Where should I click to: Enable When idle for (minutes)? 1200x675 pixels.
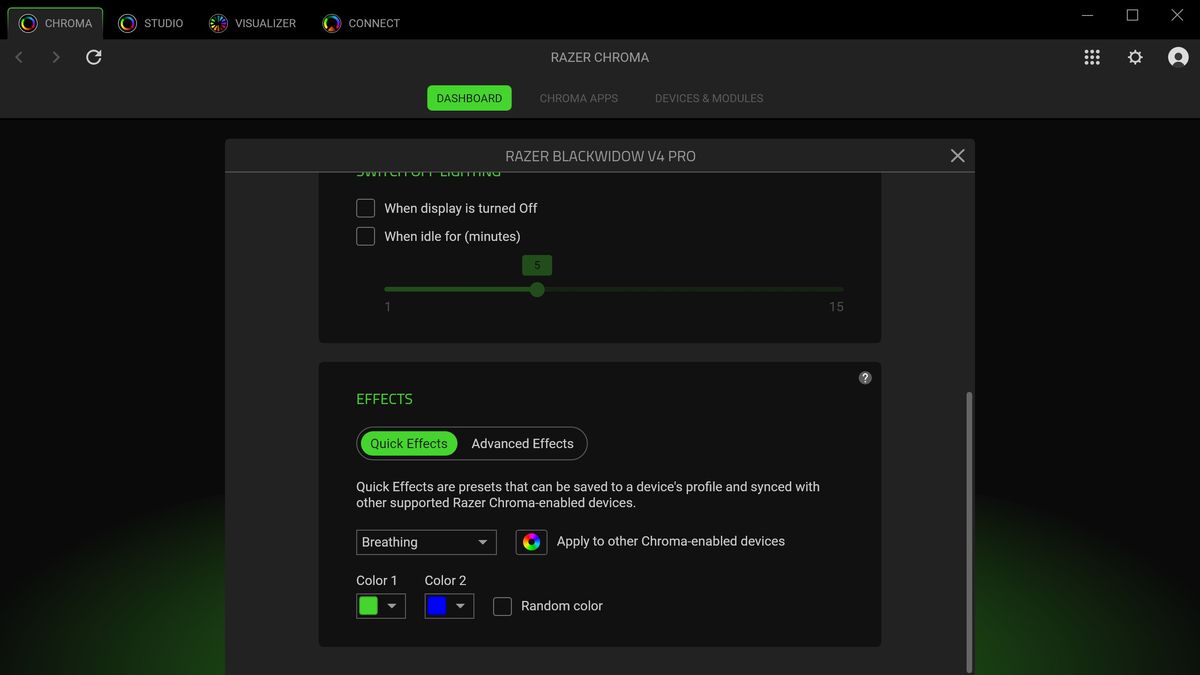(x=365, y=236)
